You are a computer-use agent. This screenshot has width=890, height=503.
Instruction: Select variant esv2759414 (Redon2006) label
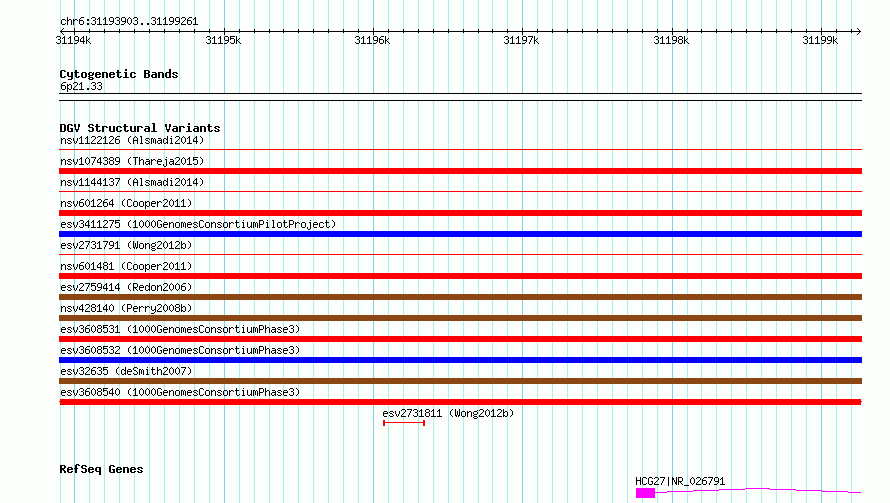[x=126, y=287]
